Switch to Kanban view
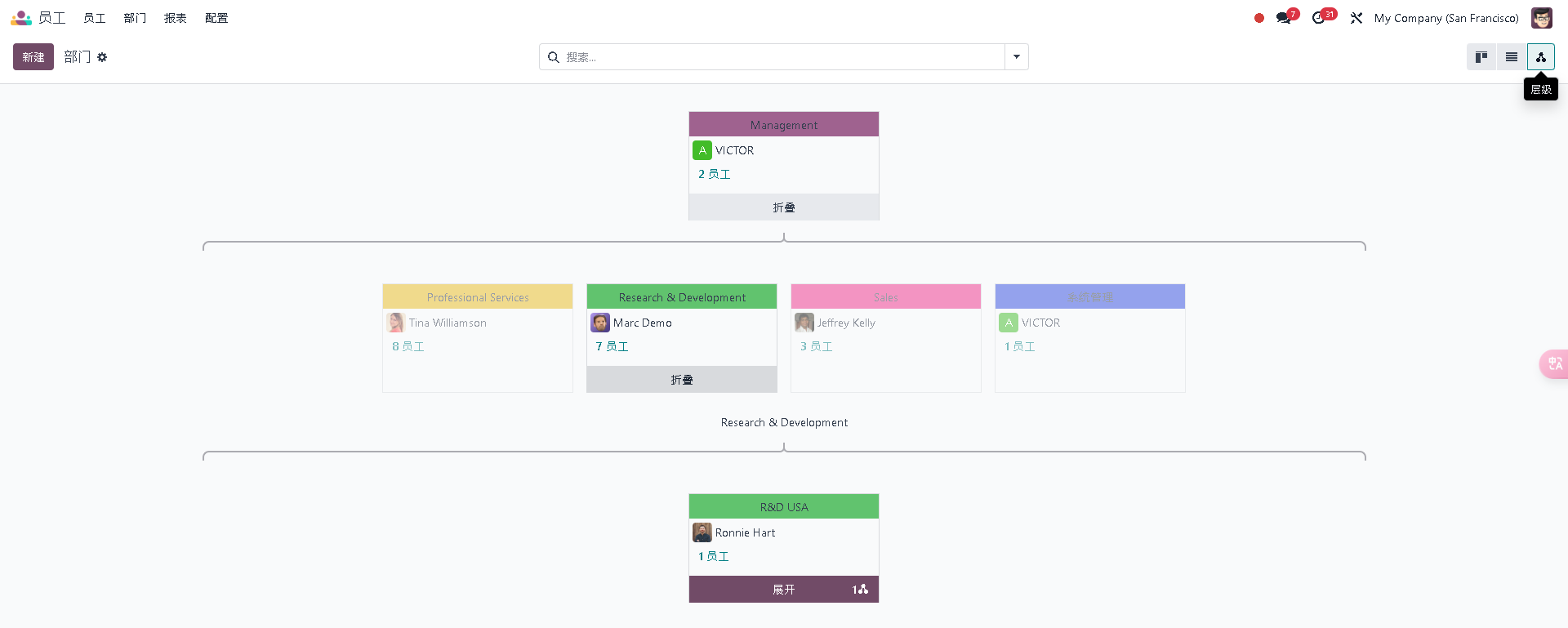Screen dimensions: 1568x628 click(1481, 57)
